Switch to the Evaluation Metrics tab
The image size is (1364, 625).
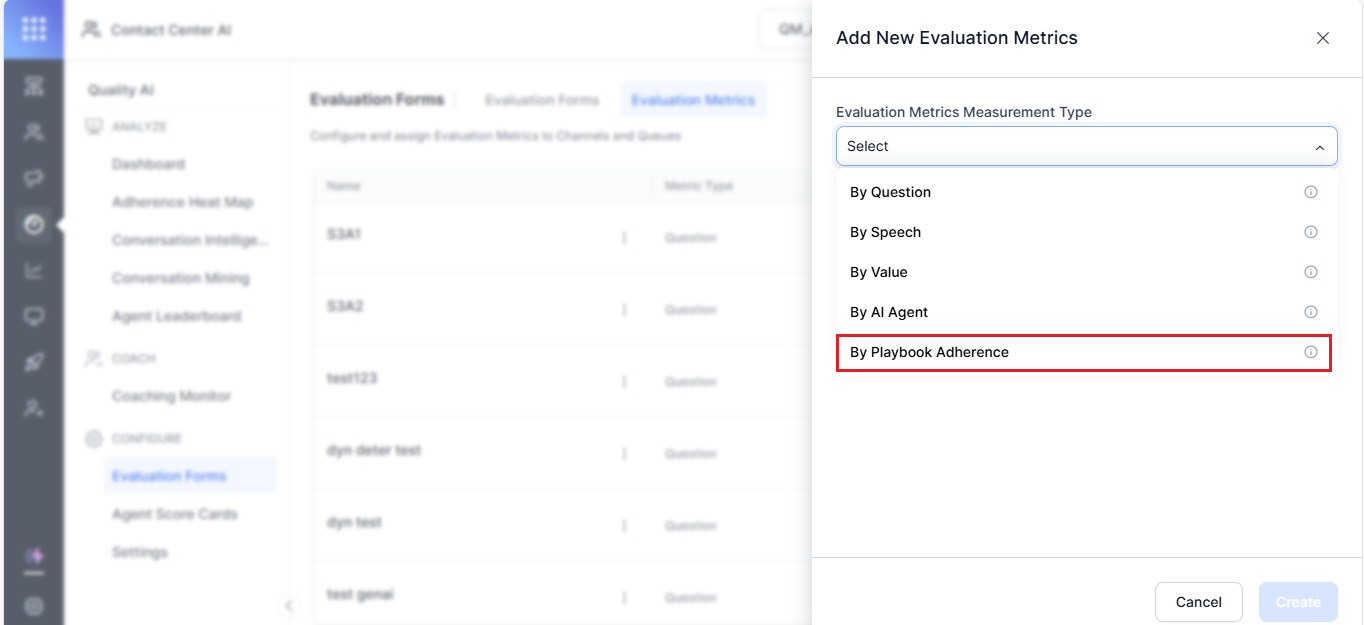point(693,100)
